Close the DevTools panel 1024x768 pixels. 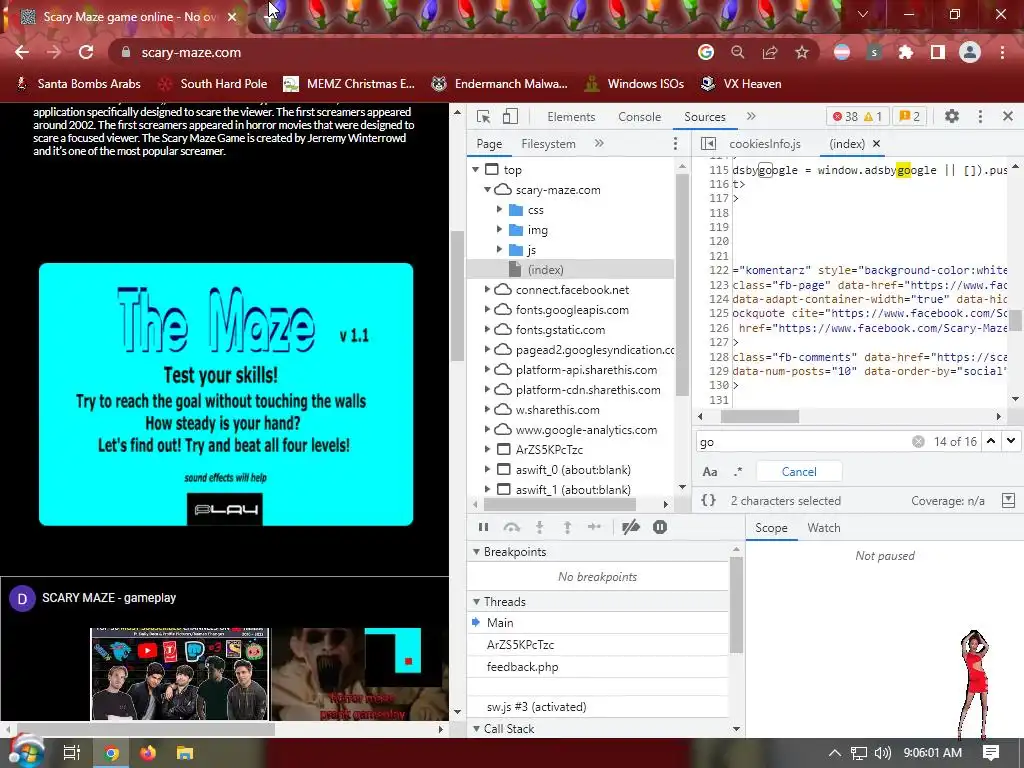pyautogui.click(x=1008, y=116)
